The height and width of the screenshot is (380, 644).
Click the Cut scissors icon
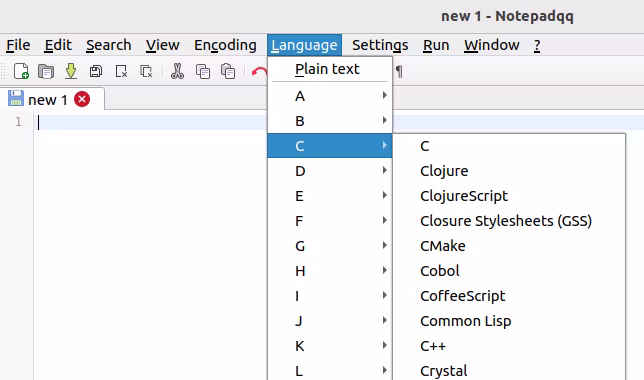177,71
